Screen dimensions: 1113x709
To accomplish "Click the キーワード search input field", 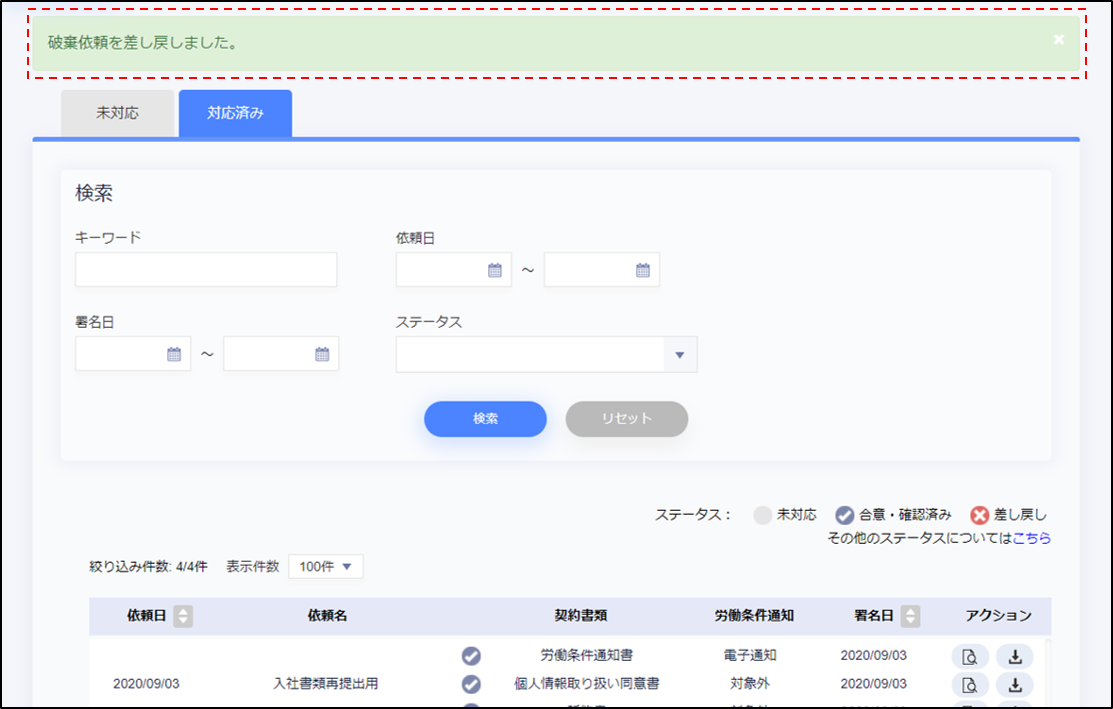I will coord(206,270).
